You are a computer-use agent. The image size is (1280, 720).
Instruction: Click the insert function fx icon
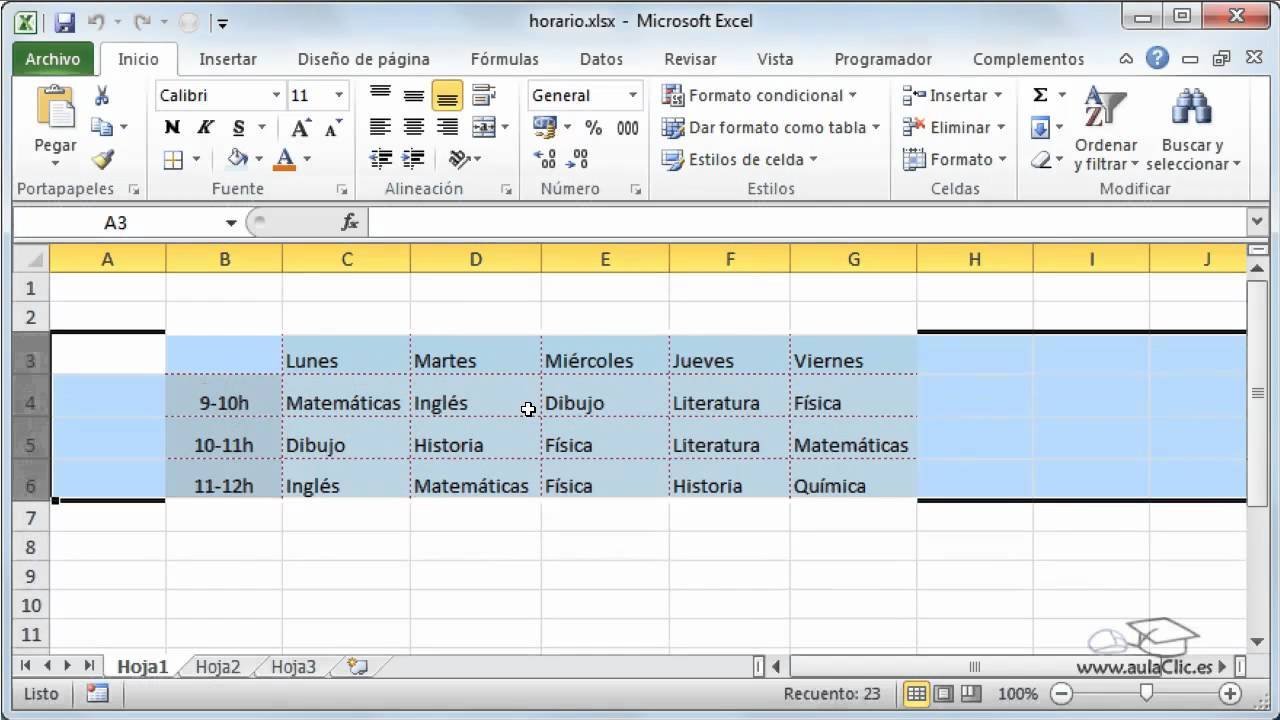point(350,222)
